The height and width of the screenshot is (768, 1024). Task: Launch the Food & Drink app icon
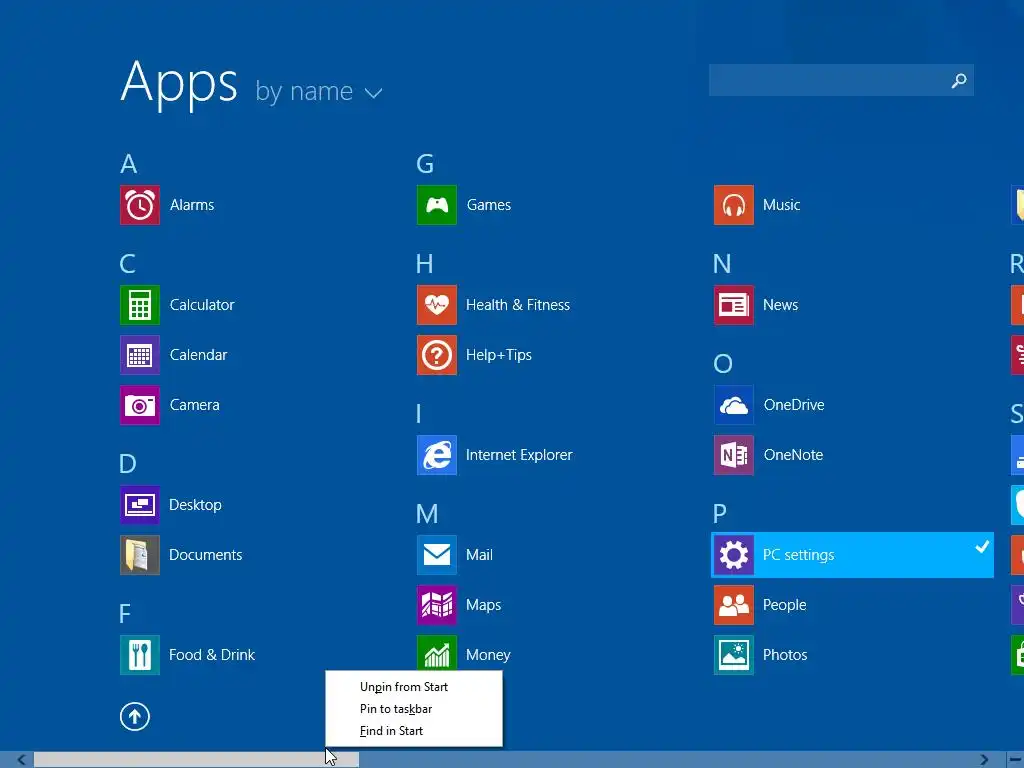click(140, 655)
